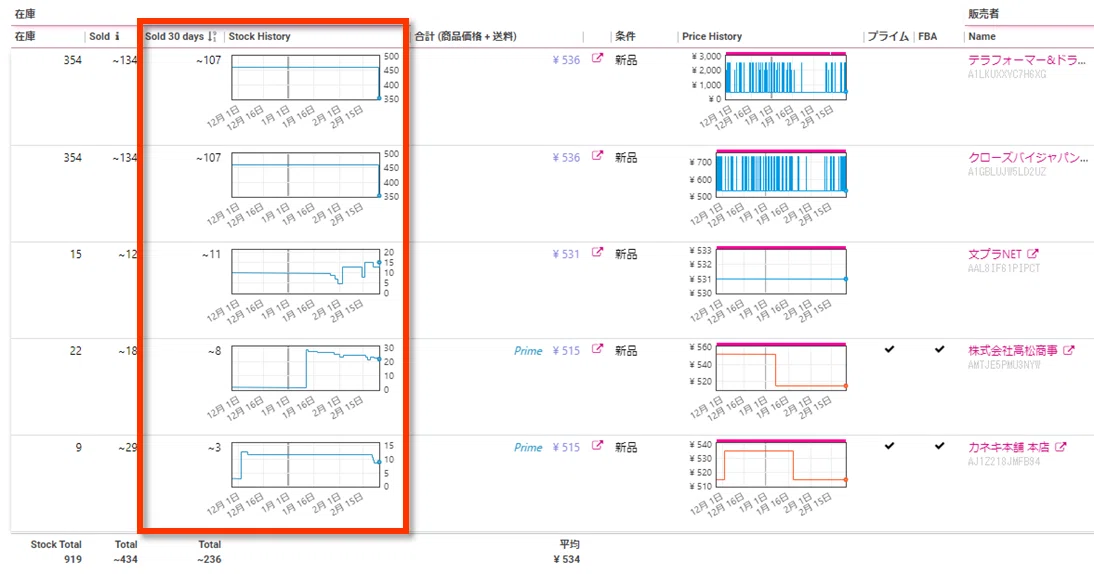
Task: Open the external link icon after 株式会社高松商事
Action: coord(1069,350)
